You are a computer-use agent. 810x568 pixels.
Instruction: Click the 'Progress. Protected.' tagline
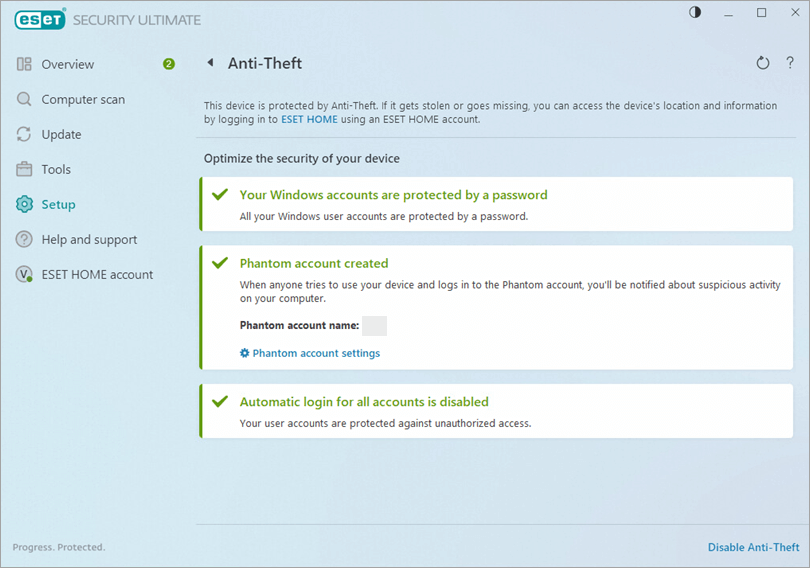59,547
